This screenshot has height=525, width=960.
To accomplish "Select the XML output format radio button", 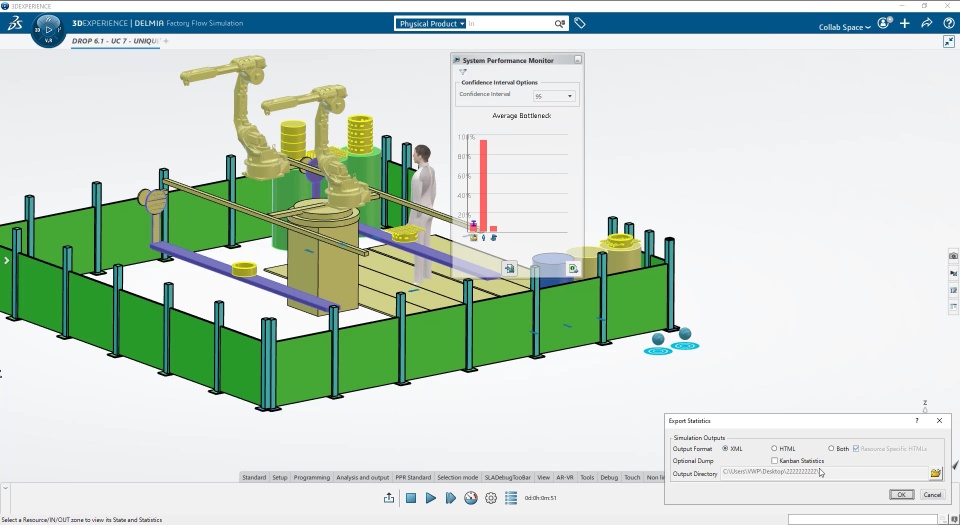I will 725,449.
